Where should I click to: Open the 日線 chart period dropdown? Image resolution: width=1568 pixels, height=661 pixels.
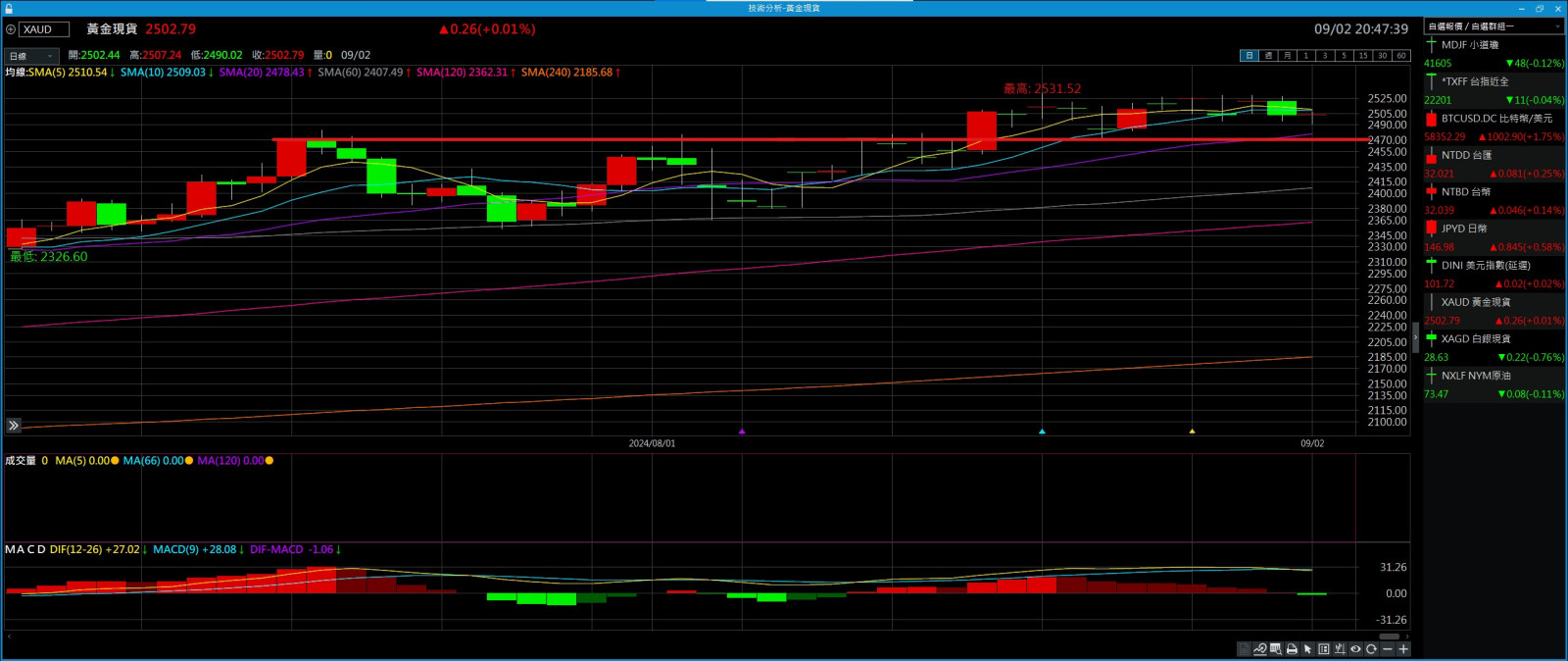coord(31,56)
